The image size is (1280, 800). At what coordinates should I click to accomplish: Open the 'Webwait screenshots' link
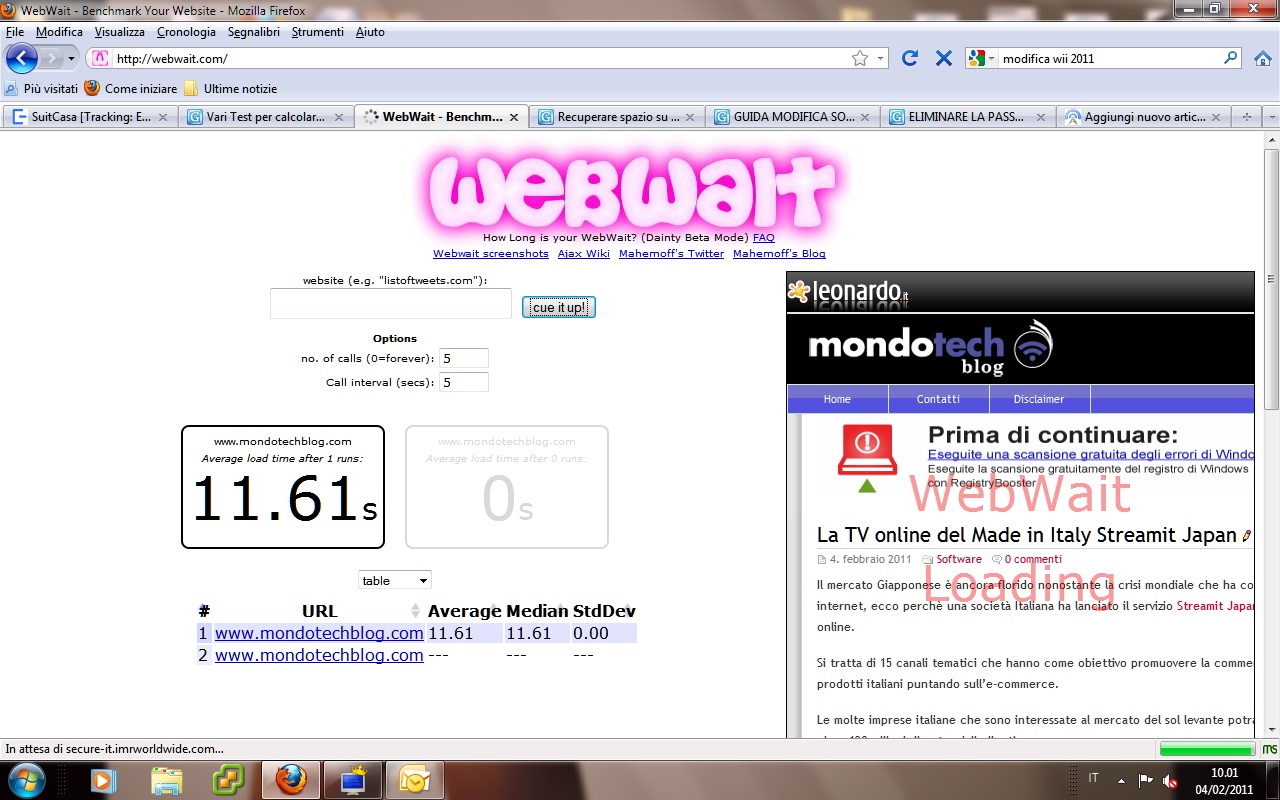[x=491, y=253]
